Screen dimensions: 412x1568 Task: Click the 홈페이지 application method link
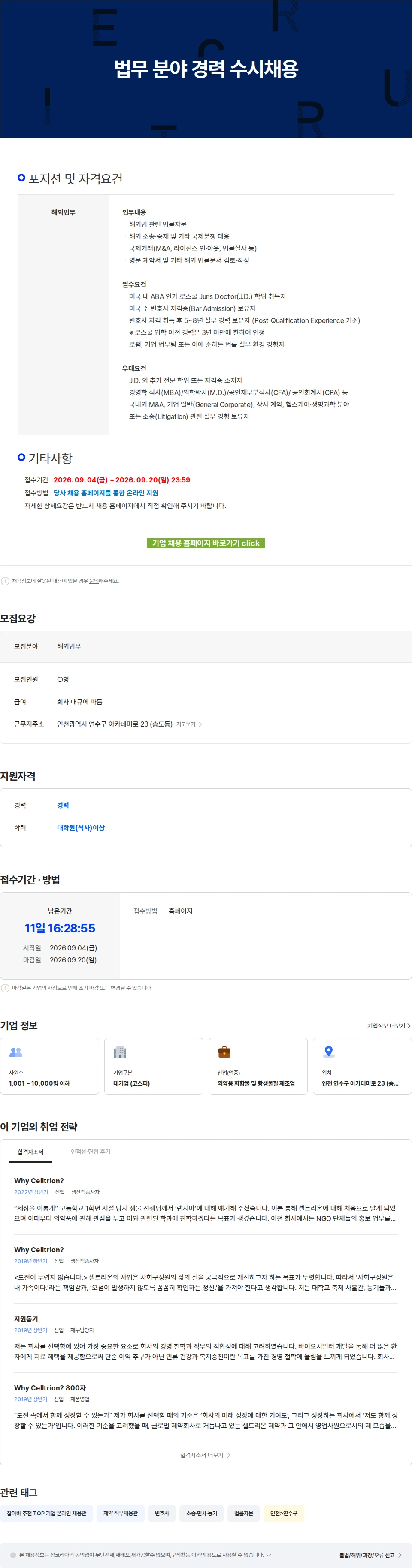[180, 911]
